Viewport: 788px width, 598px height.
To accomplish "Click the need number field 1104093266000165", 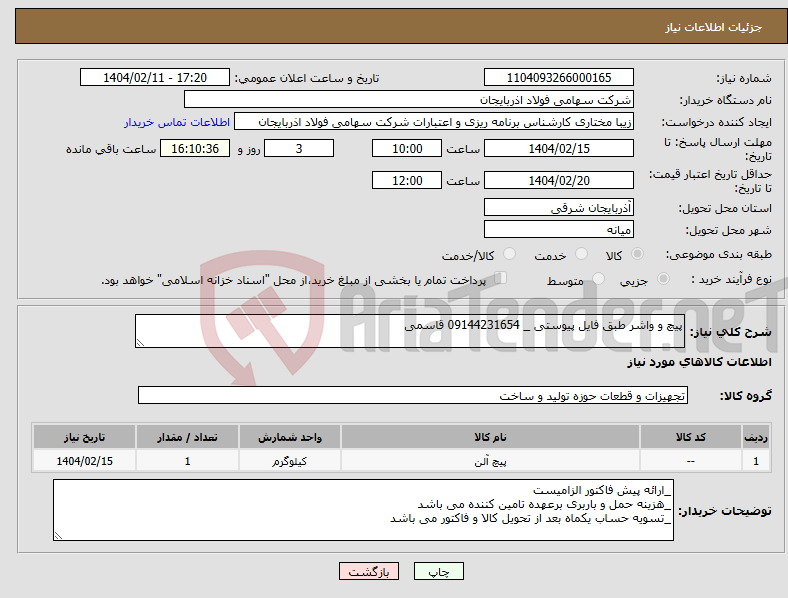I will [x=558, y=77].
